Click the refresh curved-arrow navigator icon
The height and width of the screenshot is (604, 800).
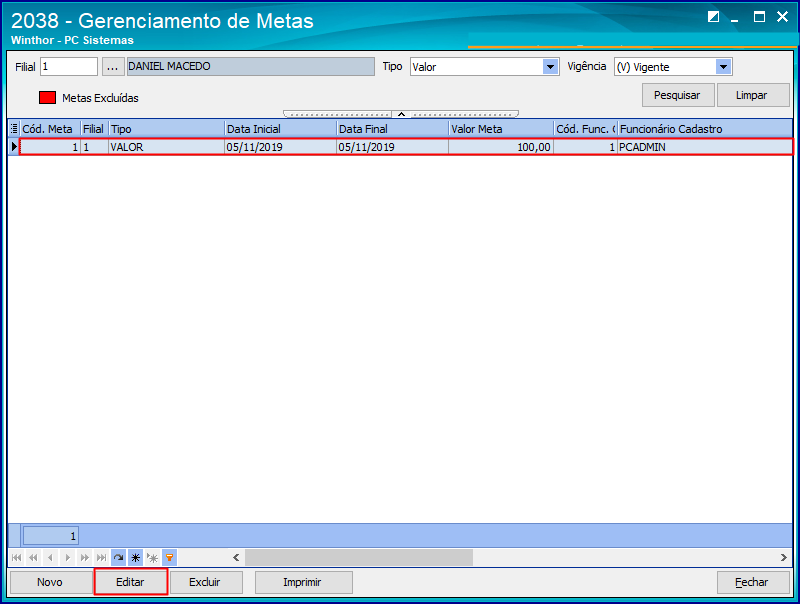[118, 558]
